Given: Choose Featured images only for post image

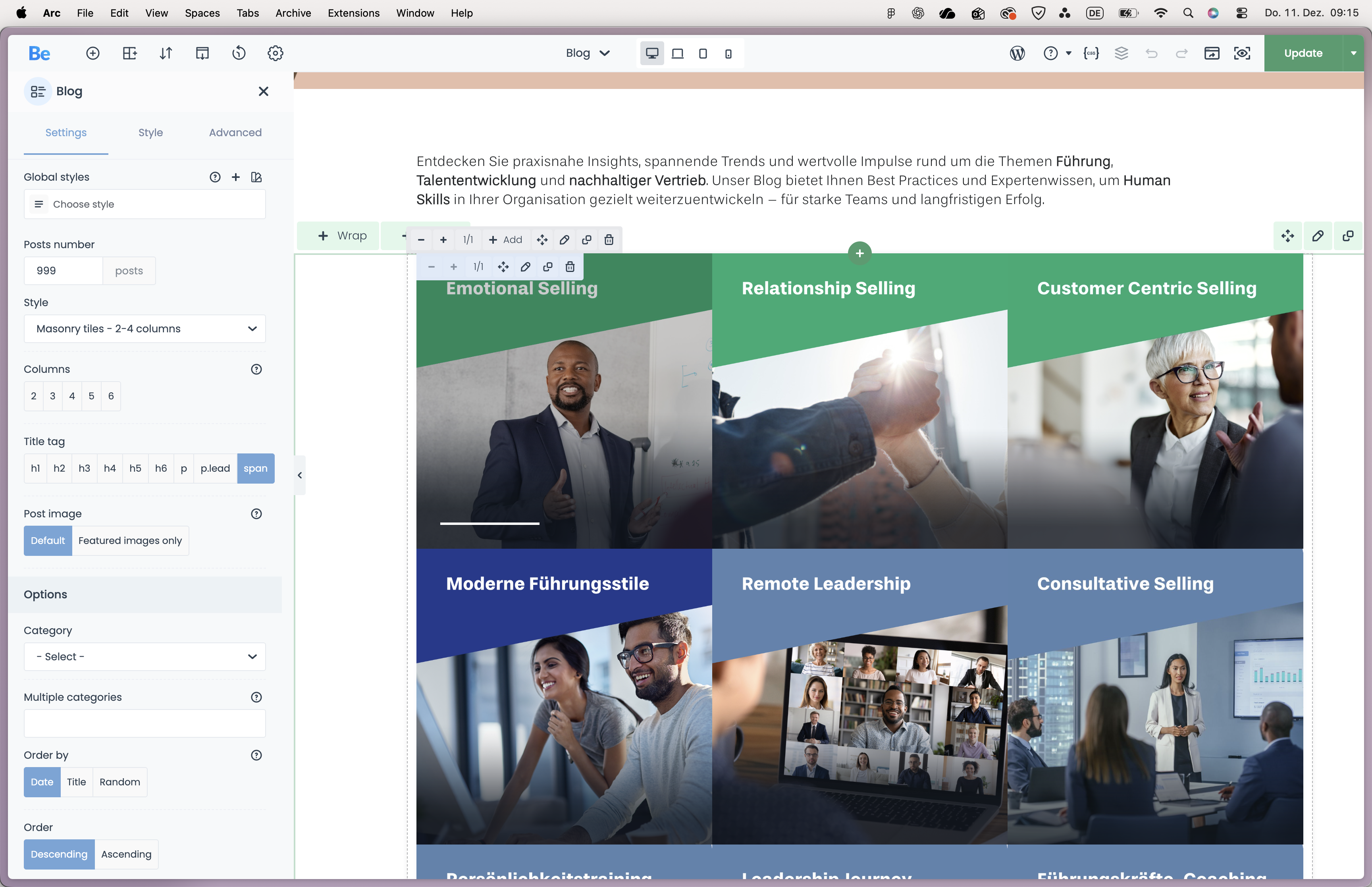Looking at the screenshot, I should tap(130, 540).
